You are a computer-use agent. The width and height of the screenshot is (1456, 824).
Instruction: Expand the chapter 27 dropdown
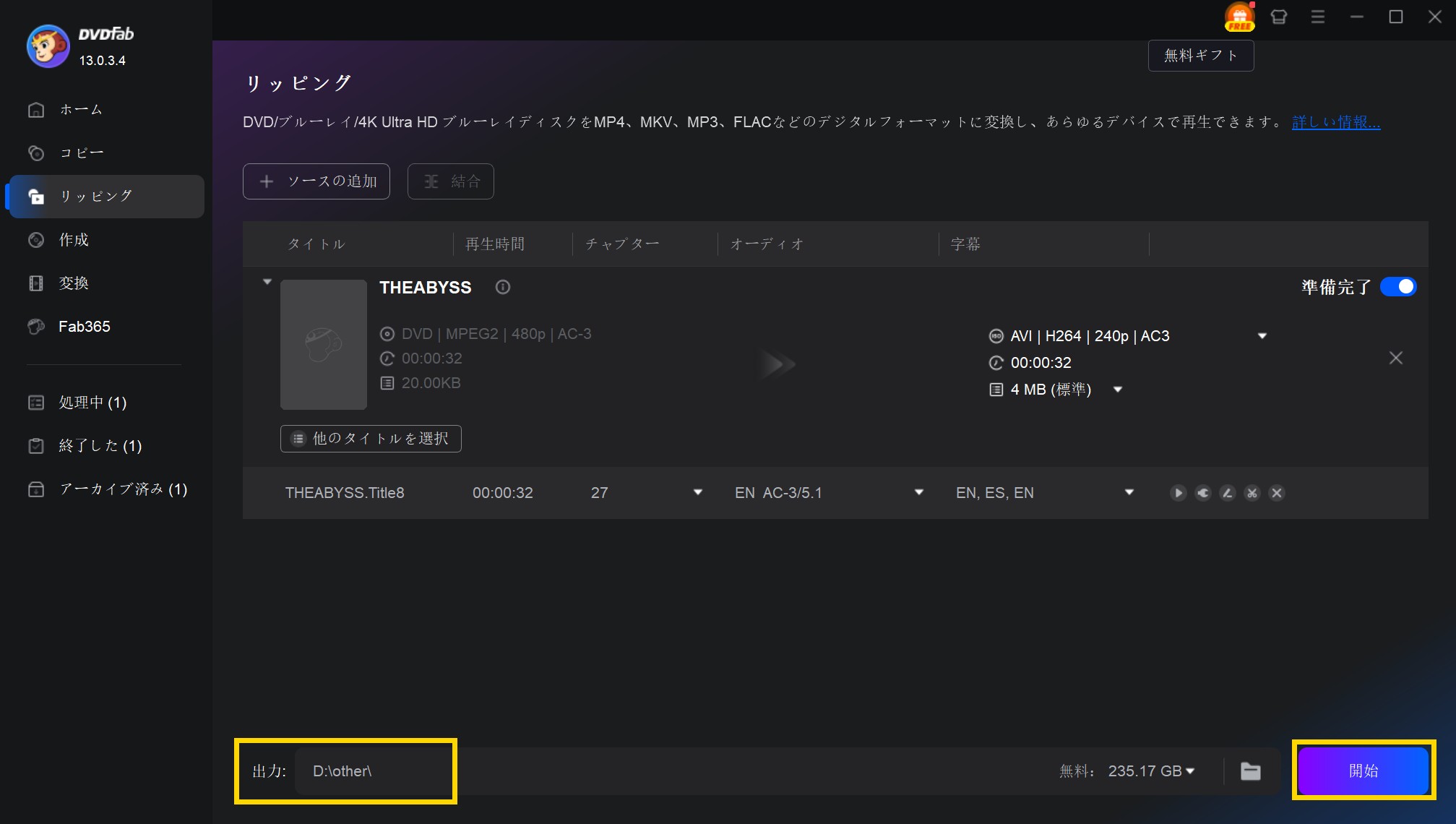click(x=698, y=493)
